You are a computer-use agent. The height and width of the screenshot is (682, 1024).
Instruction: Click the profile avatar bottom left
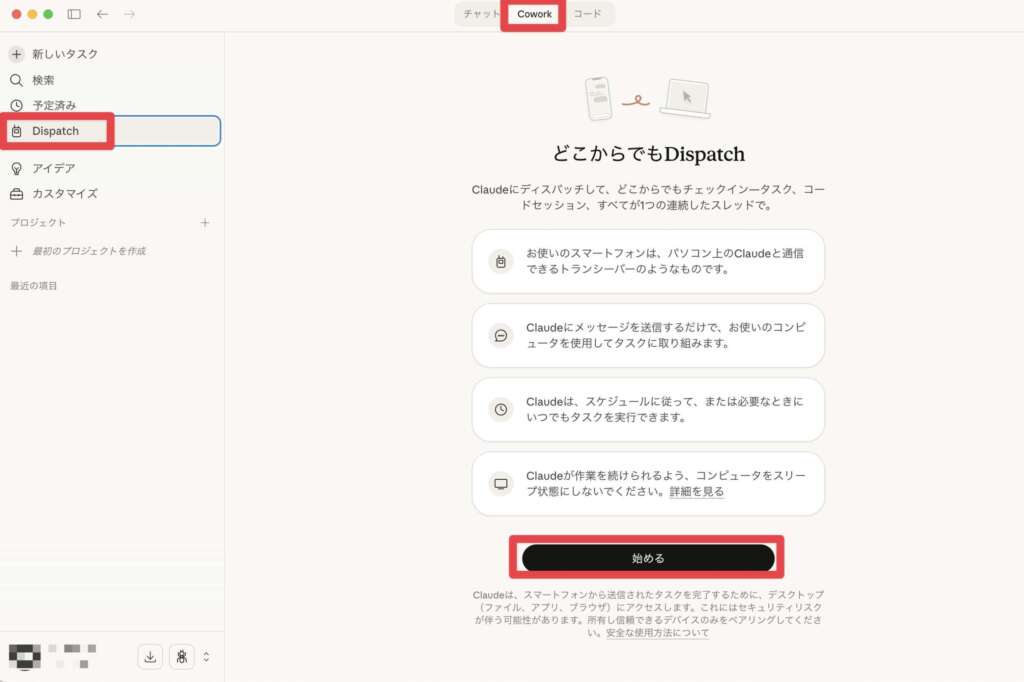point(24,657)
